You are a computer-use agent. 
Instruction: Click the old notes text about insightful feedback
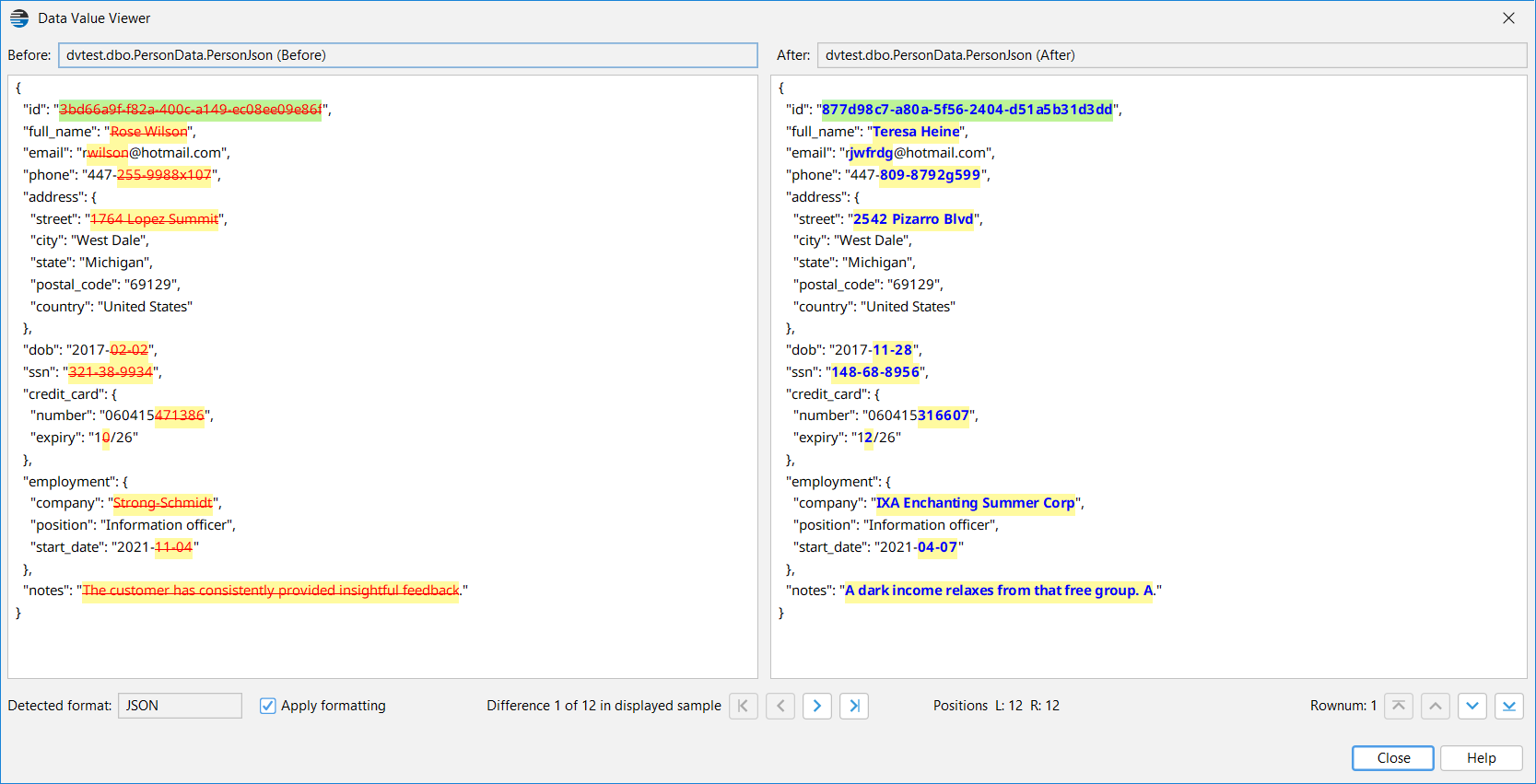pos(271,591)
